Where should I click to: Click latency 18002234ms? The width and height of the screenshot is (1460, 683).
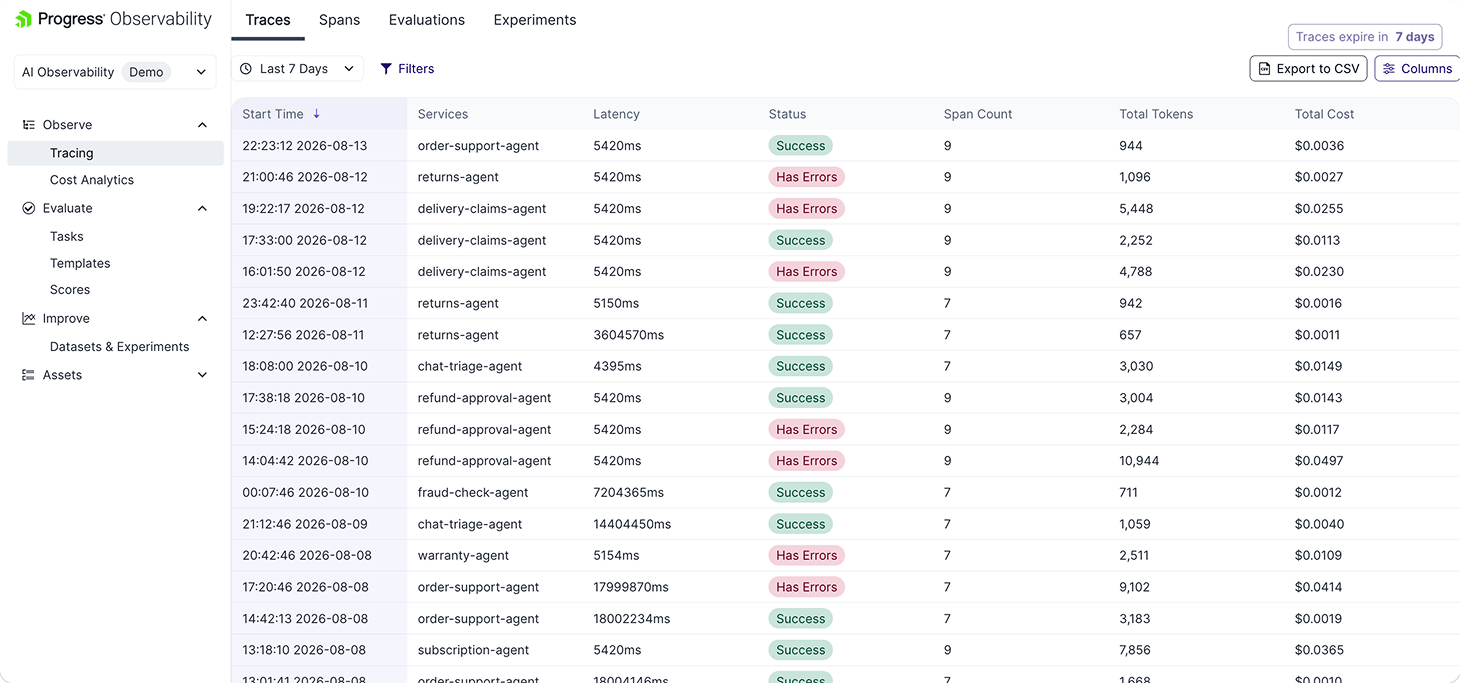pos(632,619)
